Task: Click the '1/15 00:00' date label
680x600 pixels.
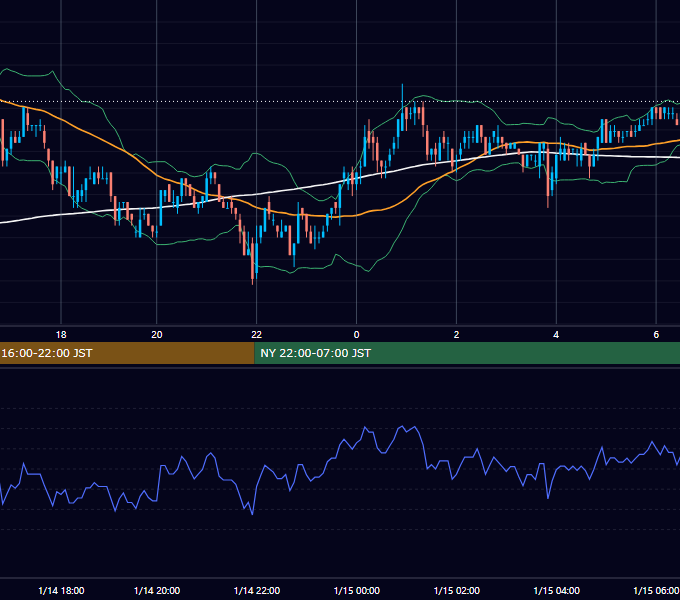Action: [x=356, y=590]
